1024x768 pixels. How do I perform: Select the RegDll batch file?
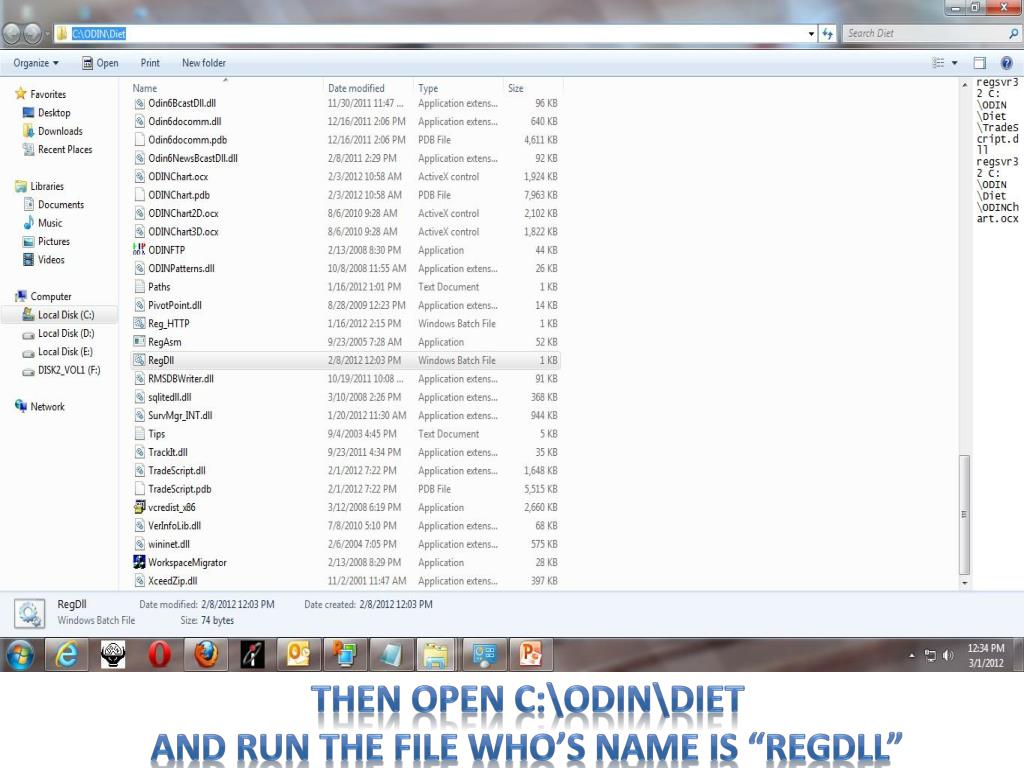(345, 360)
